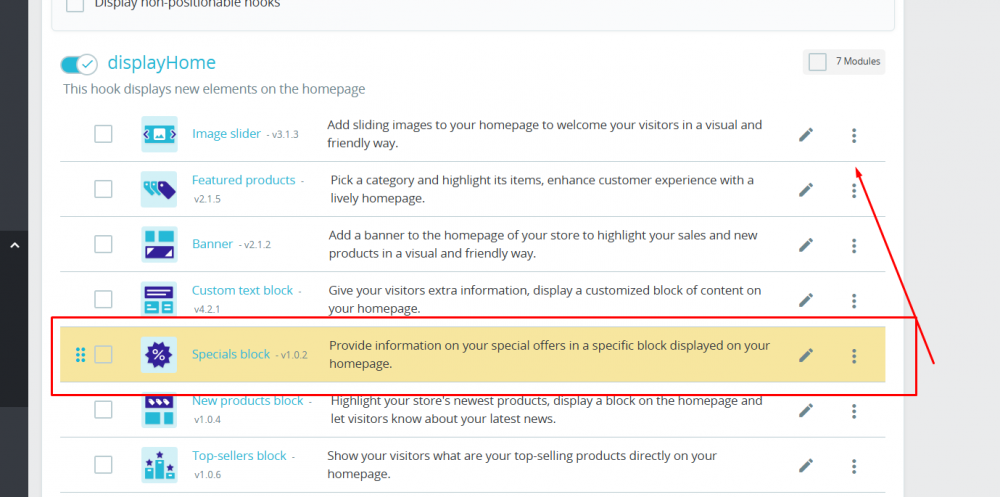1000x497 pixels.
Task: Open the Top-sellers block link
Action: 239,456
